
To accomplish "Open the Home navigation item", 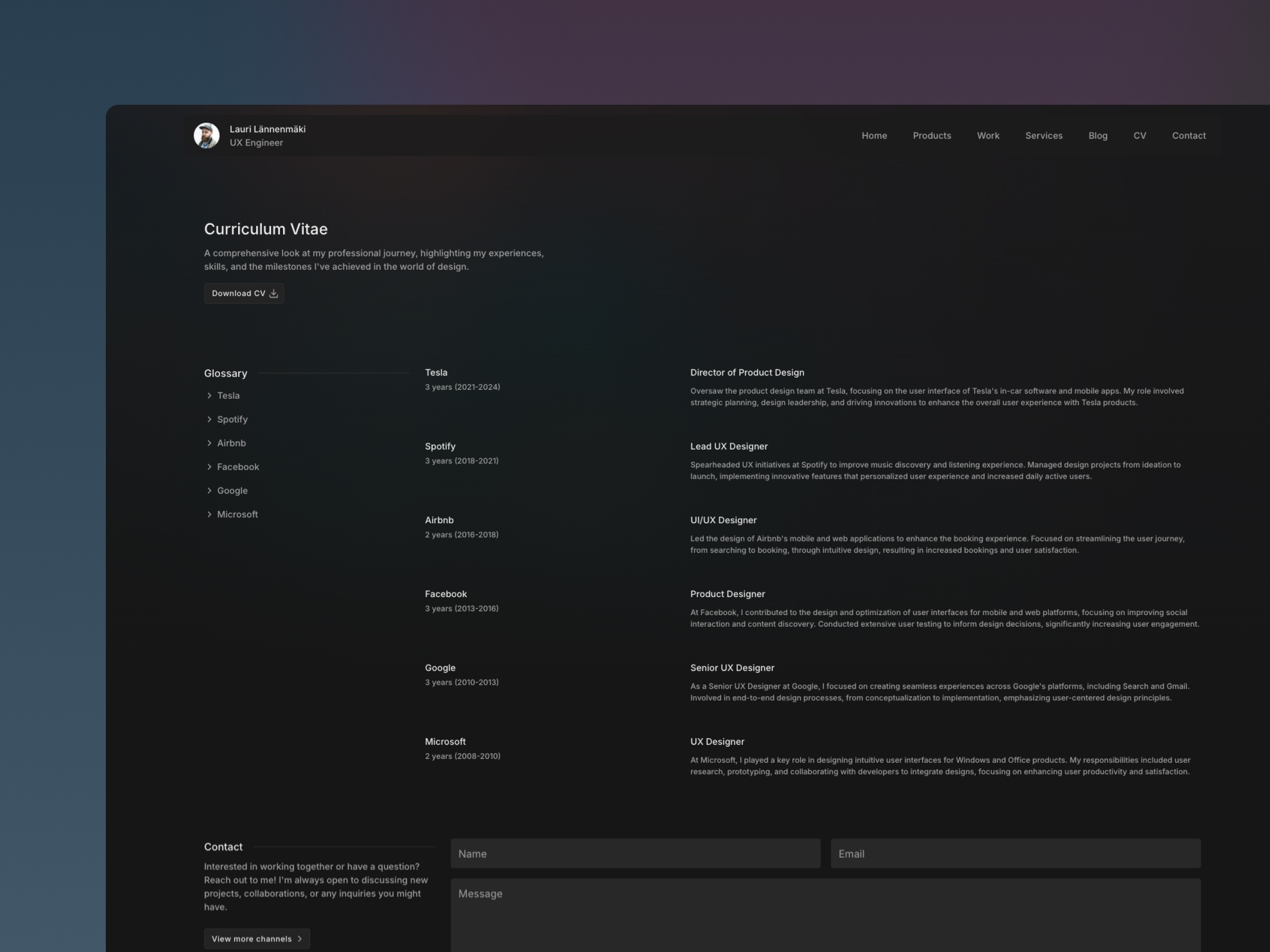I will tap(874, 135).
